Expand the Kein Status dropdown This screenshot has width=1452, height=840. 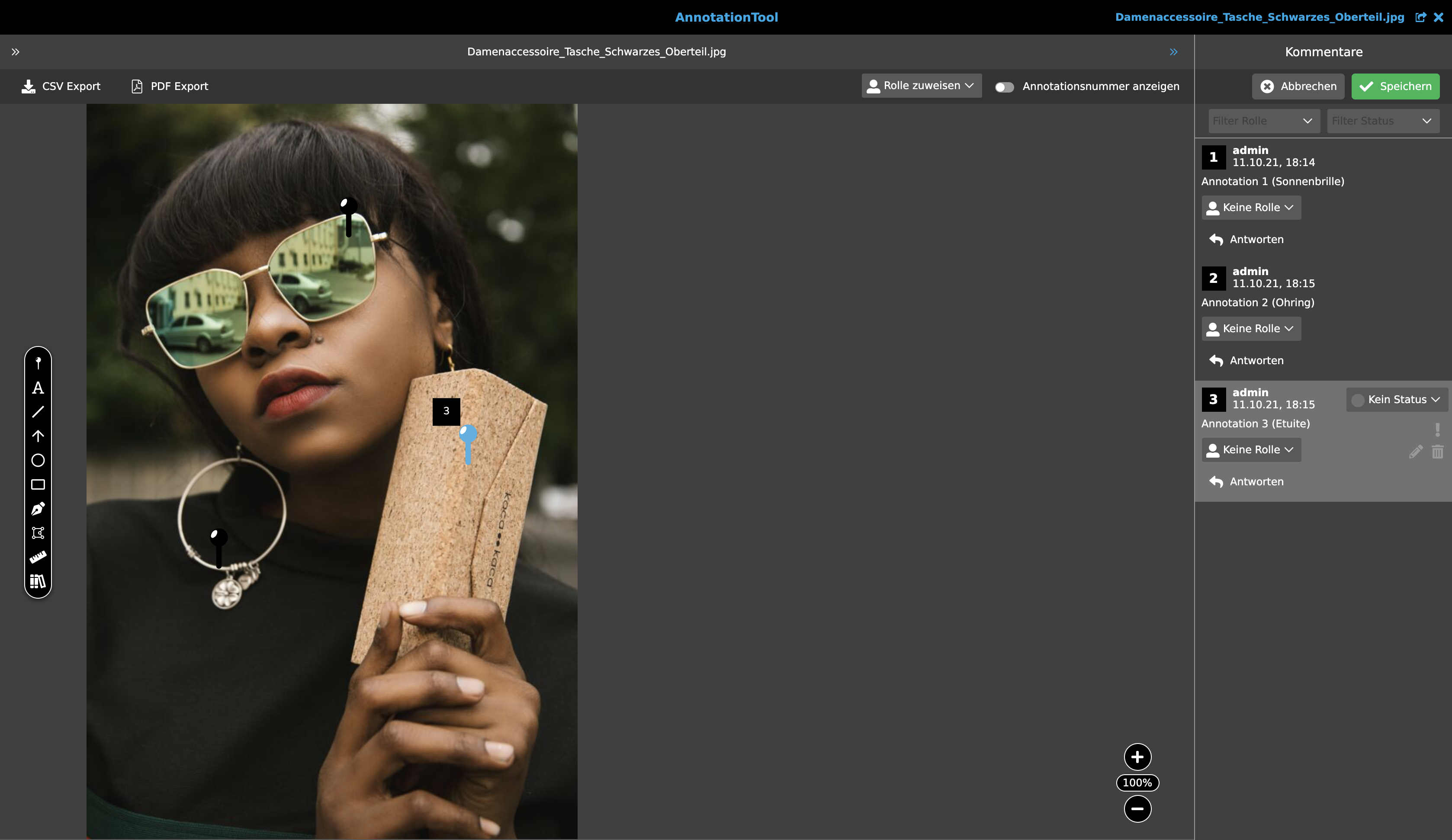coord(1397,399)
